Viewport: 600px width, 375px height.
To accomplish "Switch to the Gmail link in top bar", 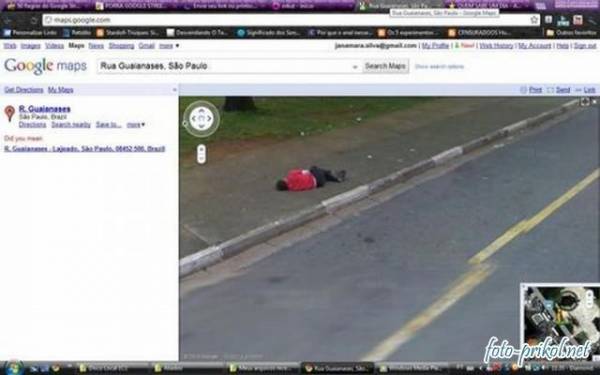I will click(x=146, y=46).
